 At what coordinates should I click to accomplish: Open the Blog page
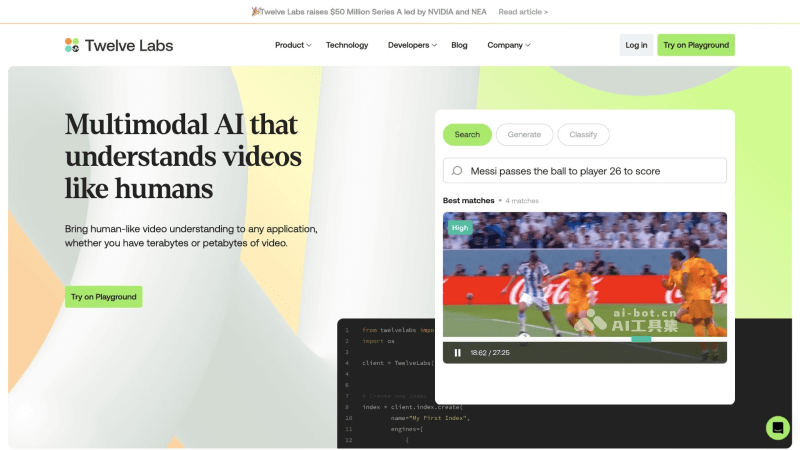click(x=459, y=45)
